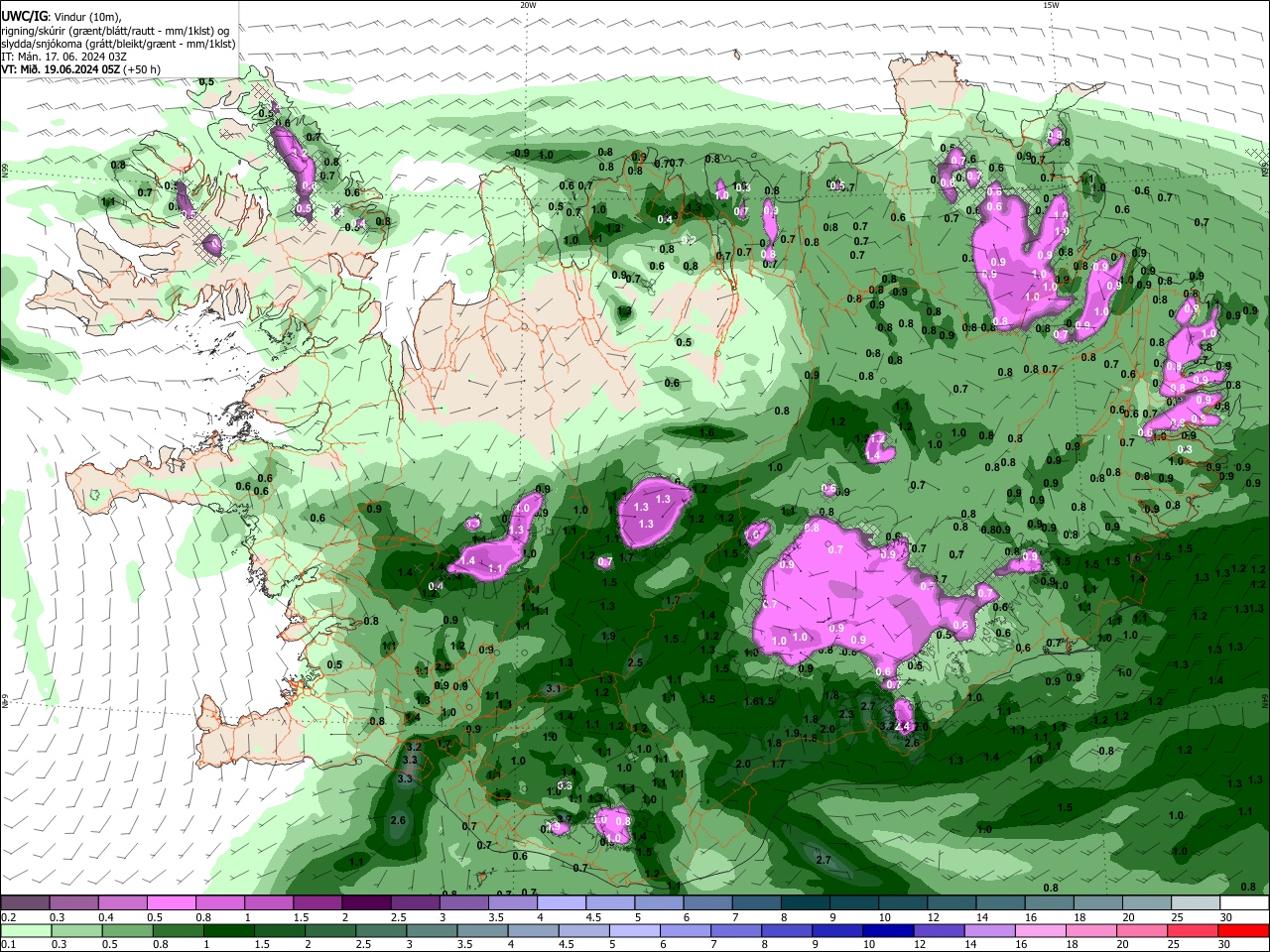The width and height of the screenshot is (1270, 952).
Task: Click the snow-scale legend label 9
Action: (x=832, y=917)
